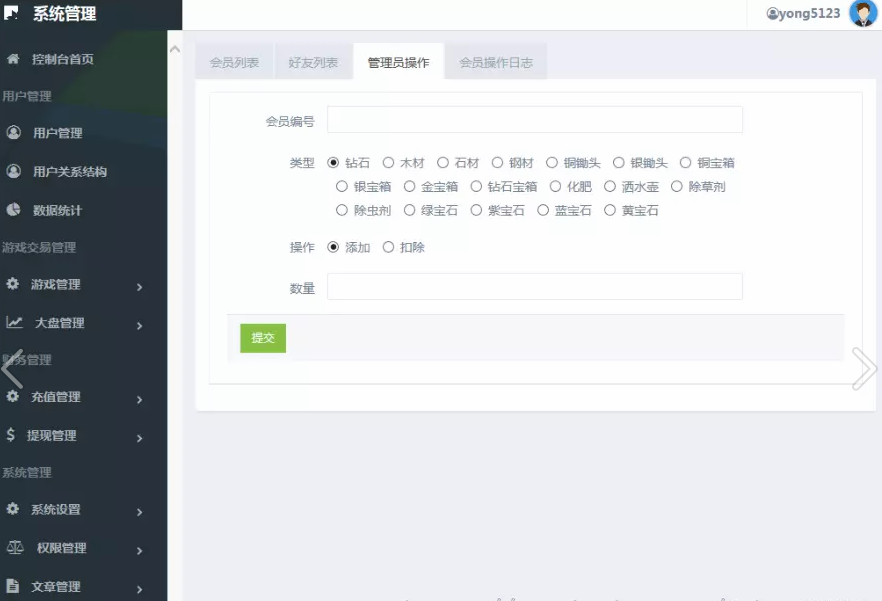Click the line chart icon beside 大盘管理
Image resolution: width=882 pixels, height=601 pixels.
tap(14, 322)
